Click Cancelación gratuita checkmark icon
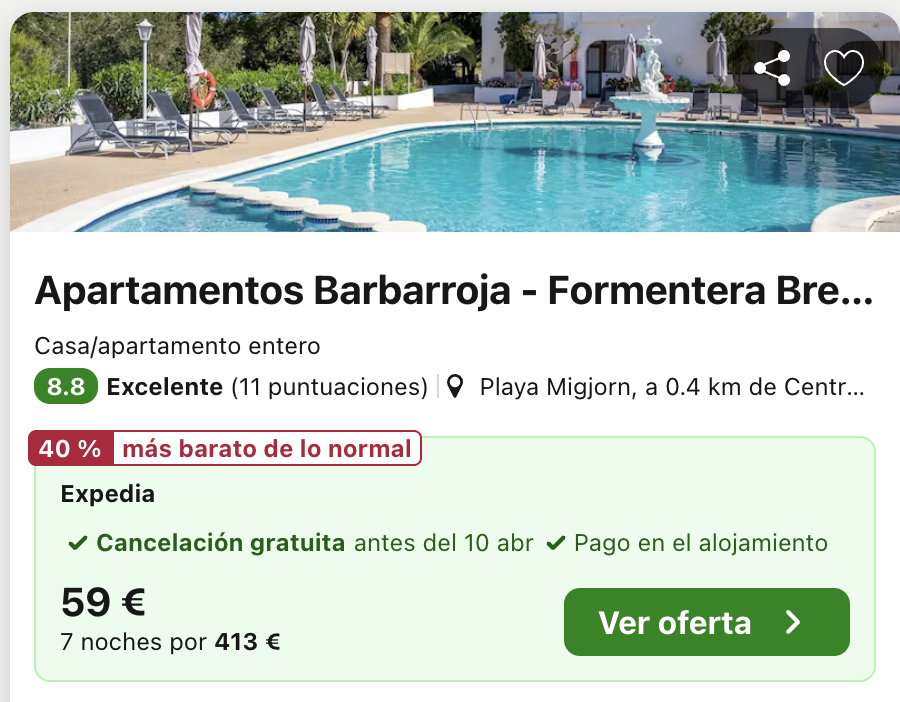The width and height of the screenshot is (900, 702). pos(77,543)
